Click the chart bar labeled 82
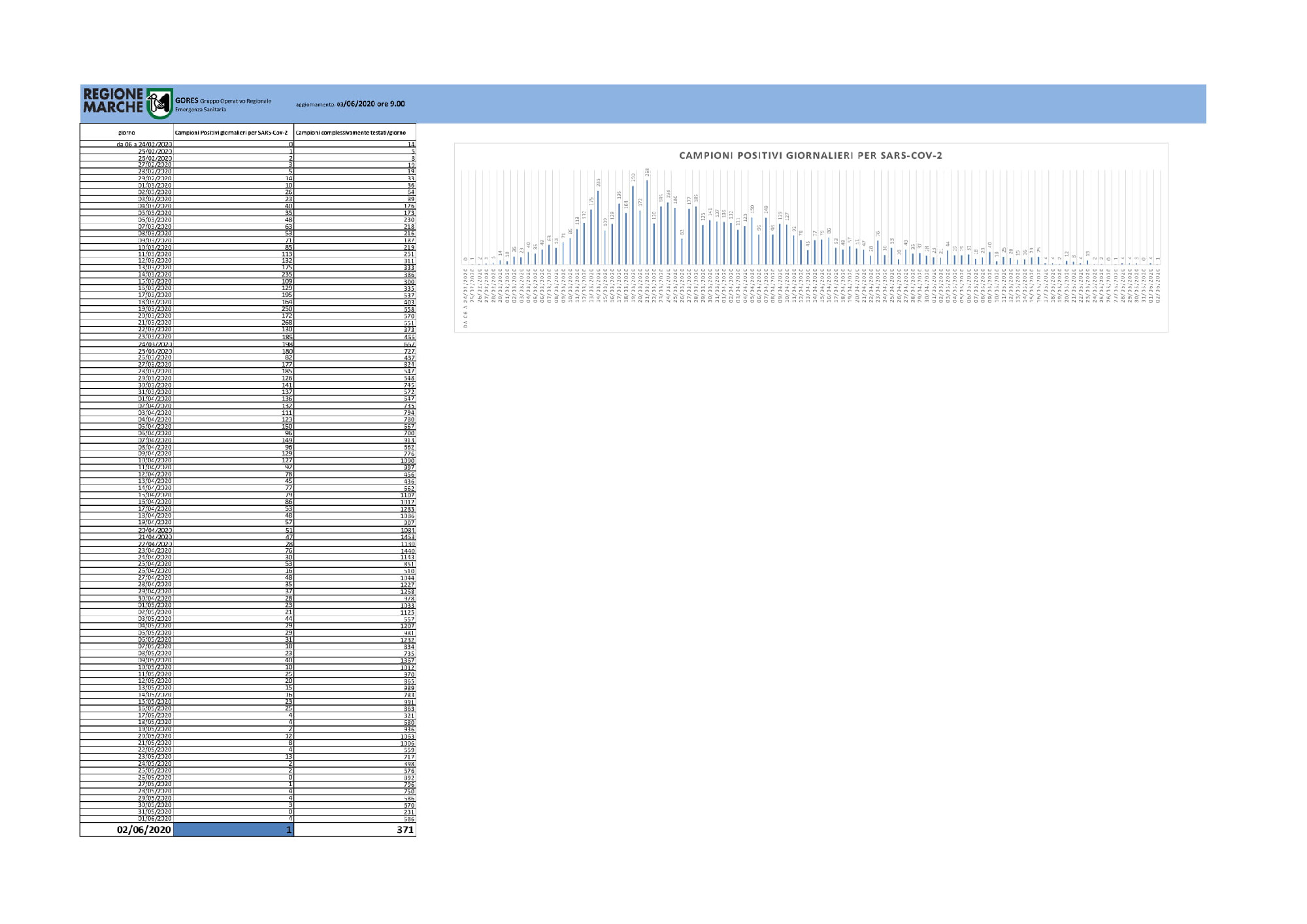 [682, 252]
